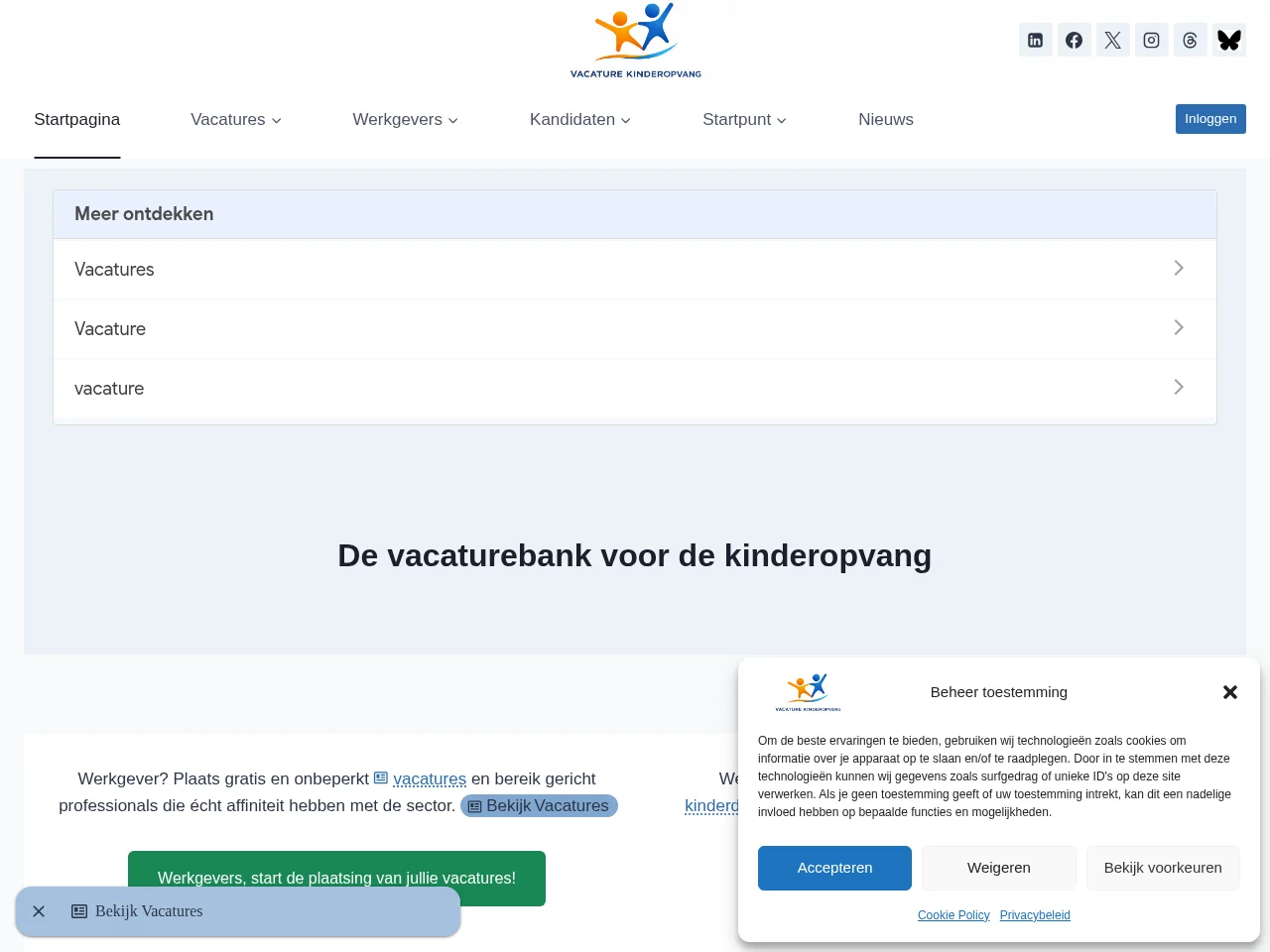The image size is (1270, 952).
Task: Open the Nieuws menu item
Action: tap(886, 120)
